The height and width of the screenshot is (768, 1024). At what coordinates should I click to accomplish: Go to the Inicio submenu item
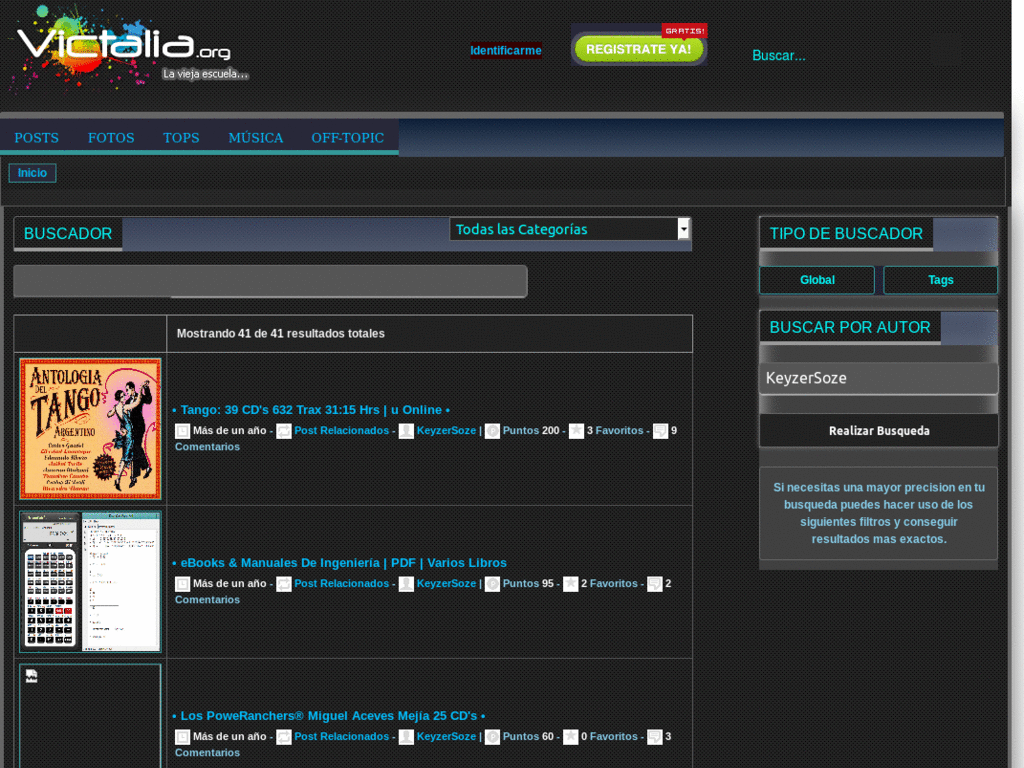point(32,173)
